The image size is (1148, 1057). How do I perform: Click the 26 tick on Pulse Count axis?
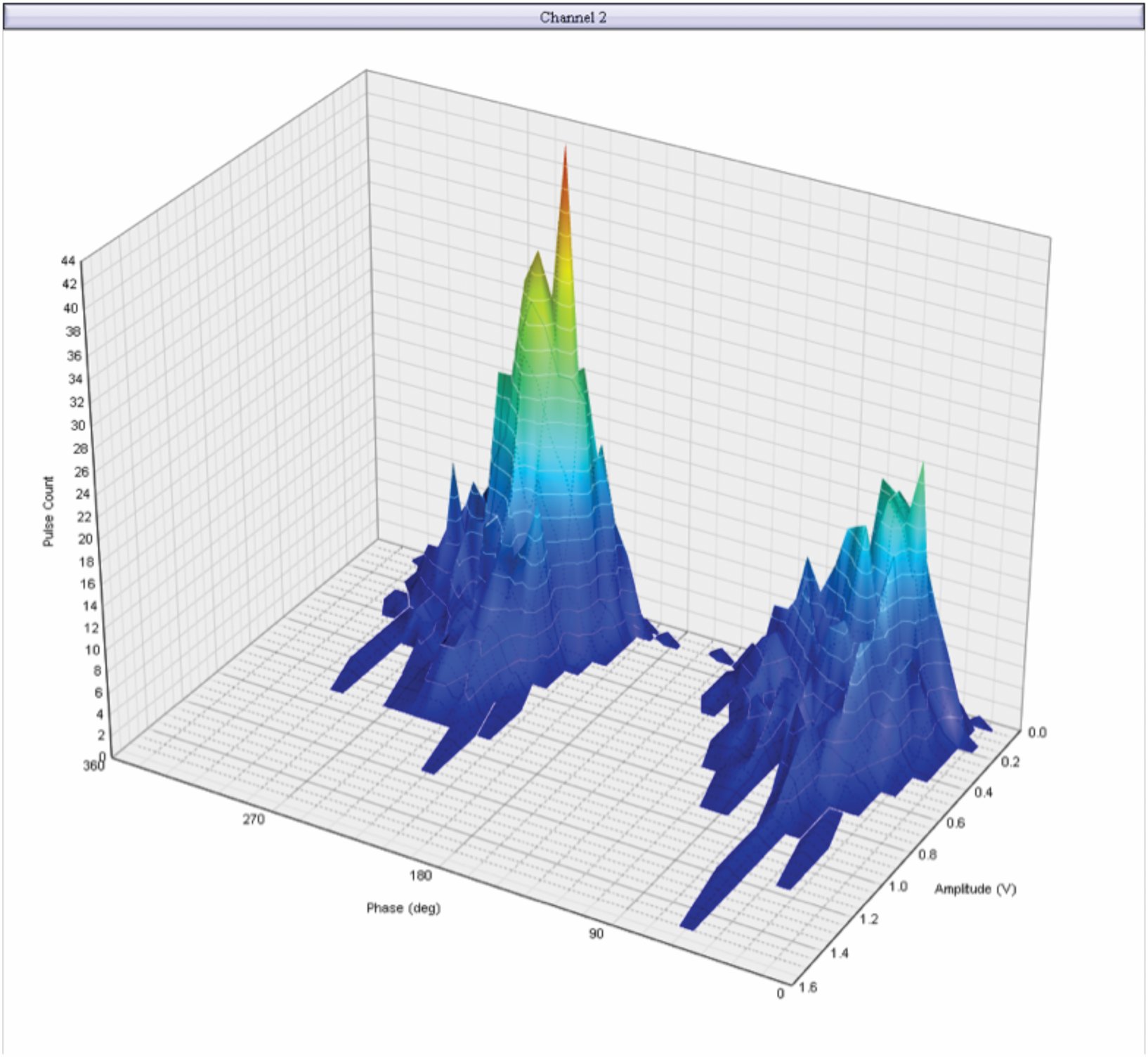81,471
